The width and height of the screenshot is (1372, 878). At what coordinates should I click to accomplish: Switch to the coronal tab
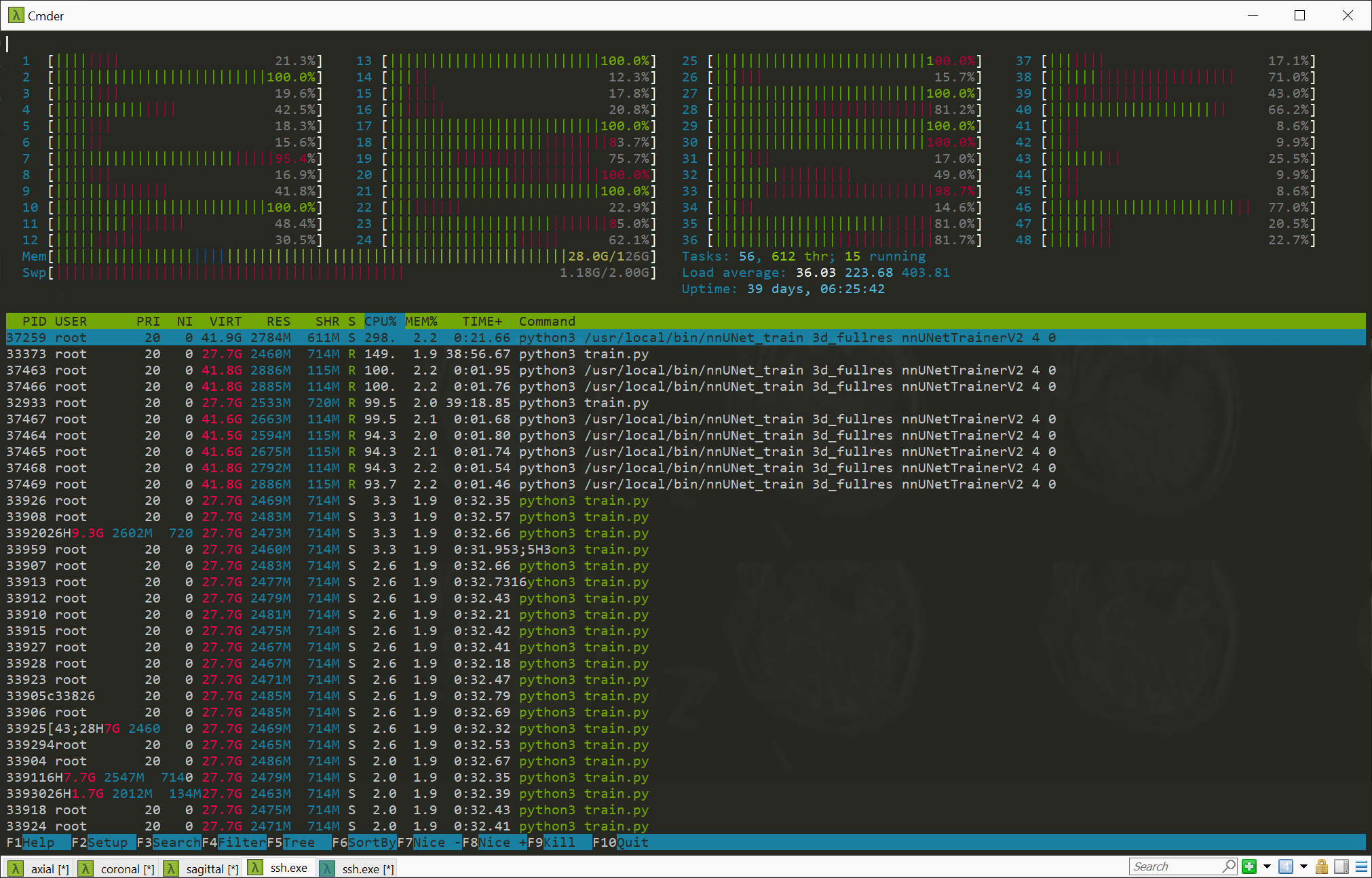click(x=126, y=868)
